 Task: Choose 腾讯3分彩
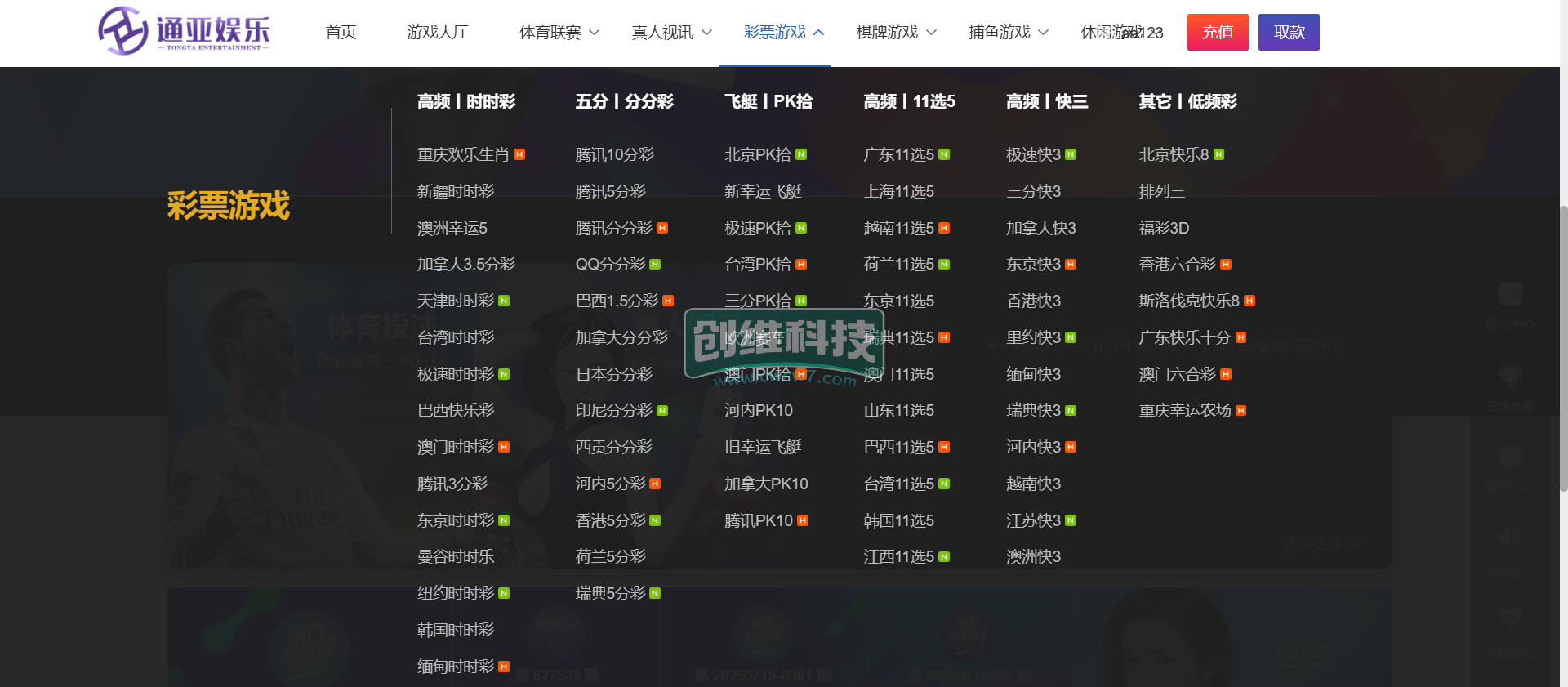pos(452,484)
